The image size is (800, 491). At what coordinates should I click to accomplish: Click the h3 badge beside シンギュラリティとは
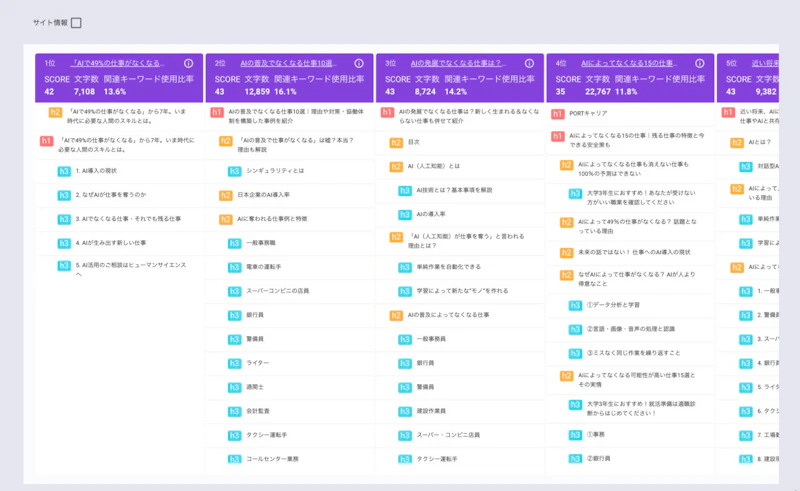tap(234, 171)
